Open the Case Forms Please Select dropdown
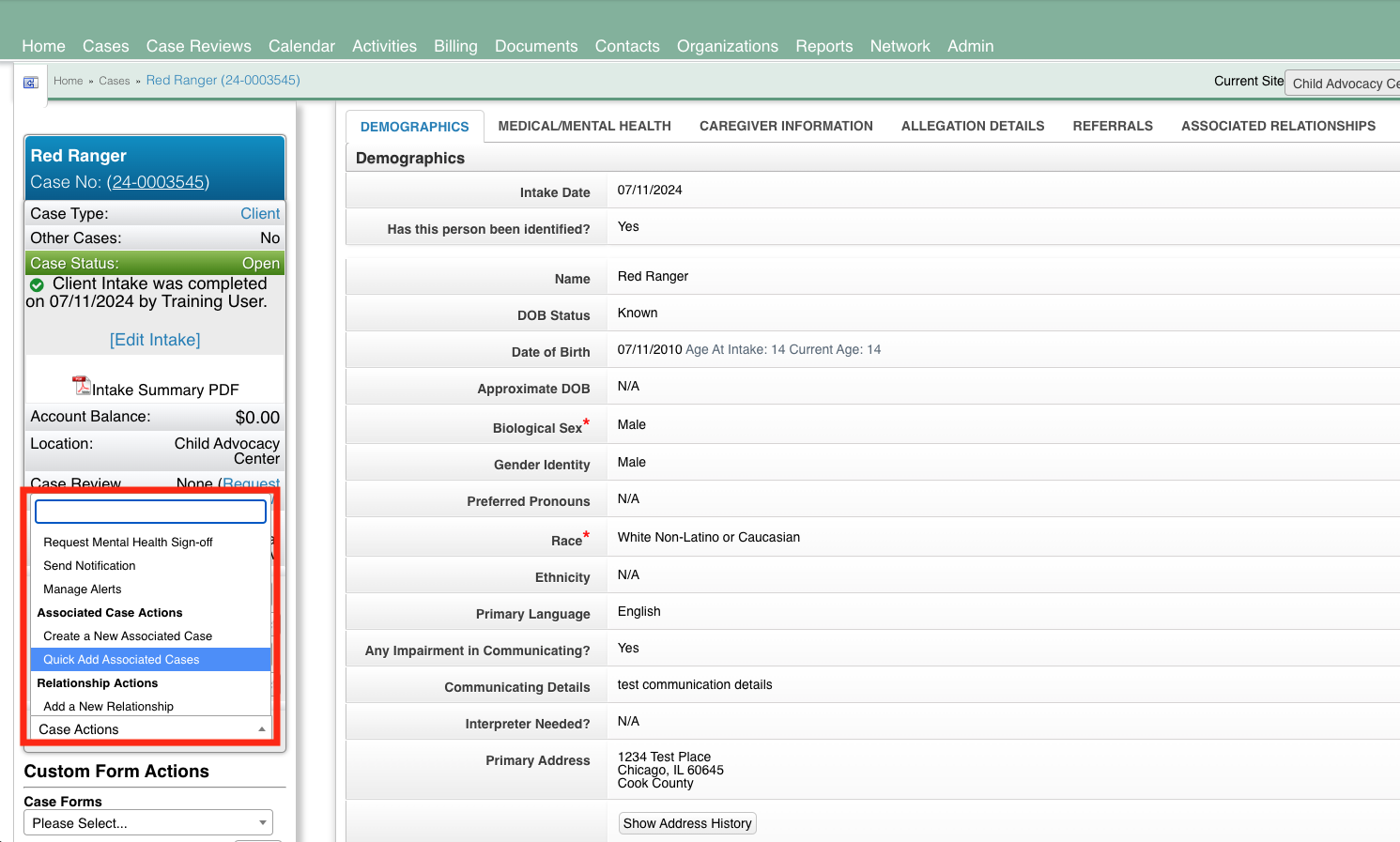1400x842 pixels. pos(148,823)
